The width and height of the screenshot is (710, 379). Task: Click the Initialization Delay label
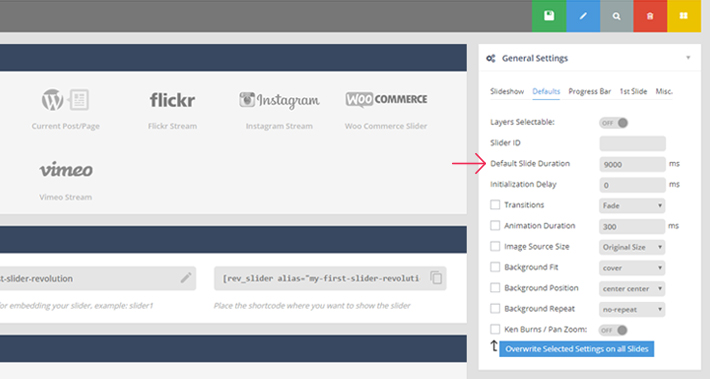(x=523, y=184)
